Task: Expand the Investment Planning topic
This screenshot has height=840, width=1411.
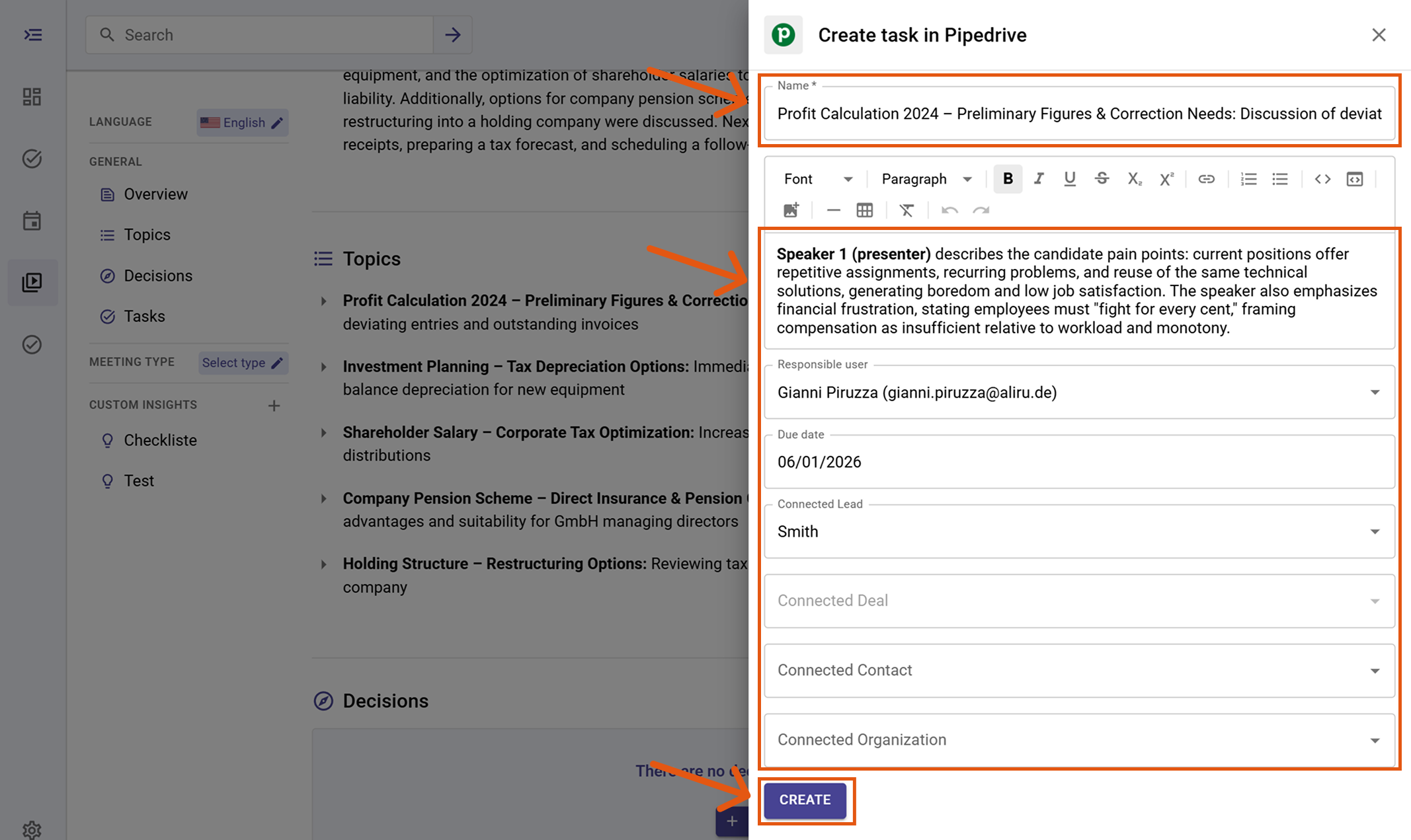Action: (323, 367)
